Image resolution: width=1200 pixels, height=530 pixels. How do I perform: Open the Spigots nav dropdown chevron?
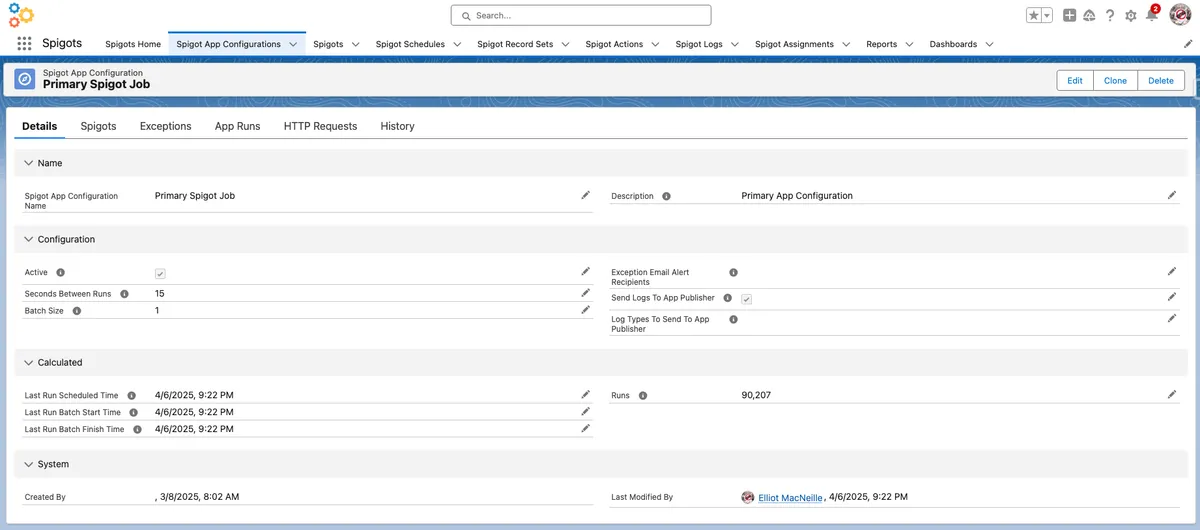[x=355, y=44]
